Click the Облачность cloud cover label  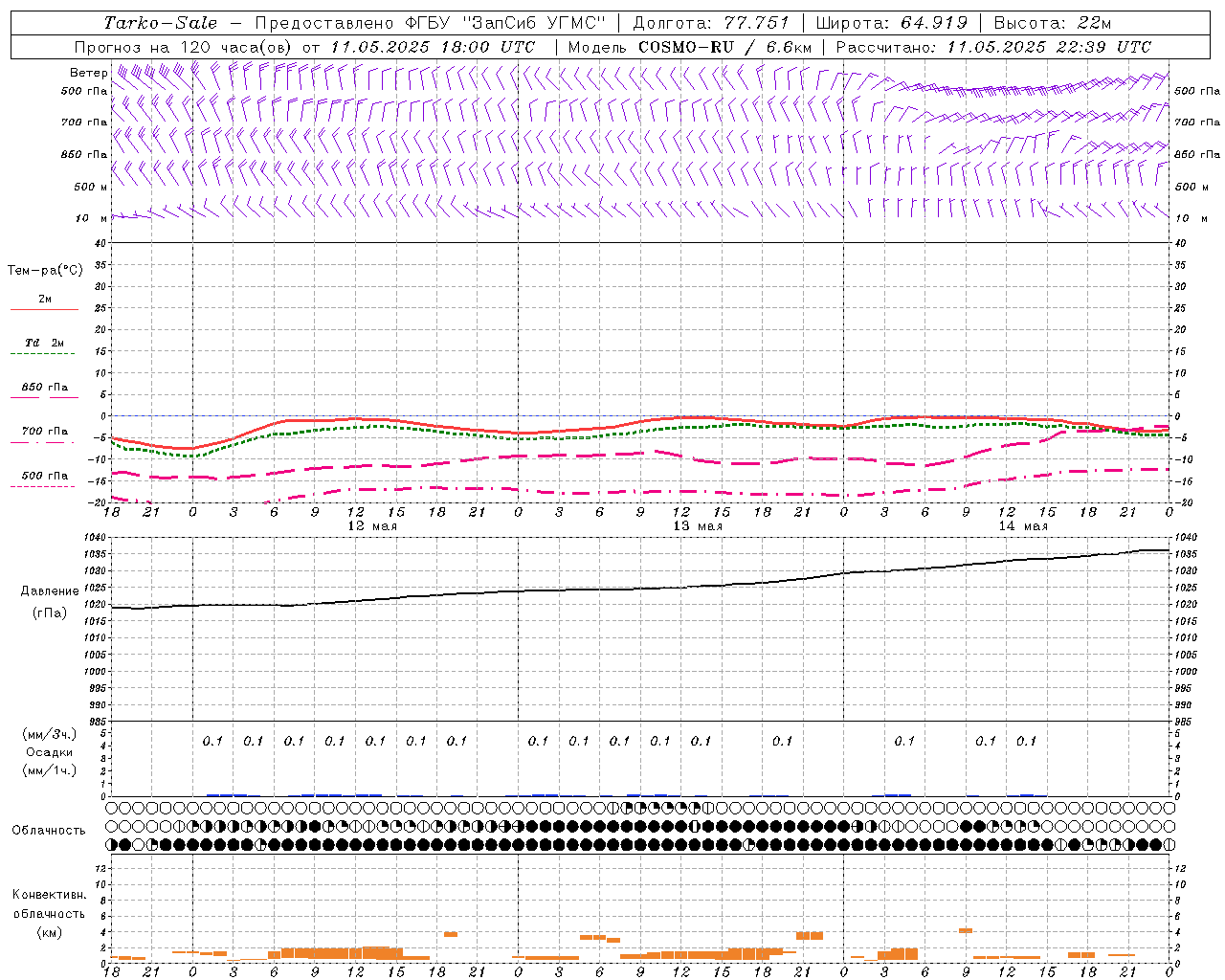click(x=49, y=831)
